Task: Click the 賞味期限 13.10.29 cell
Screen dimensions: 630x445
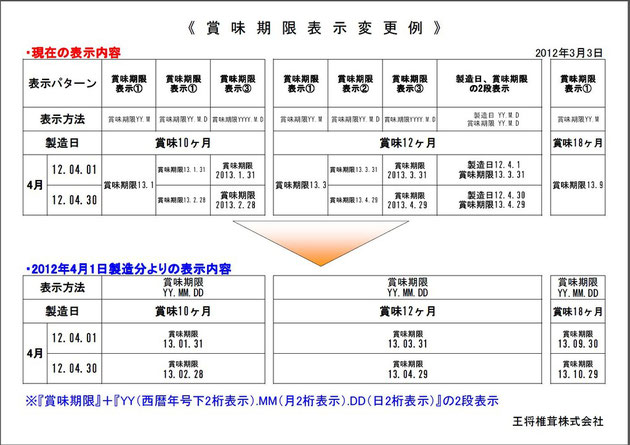Action: [578, 369]
